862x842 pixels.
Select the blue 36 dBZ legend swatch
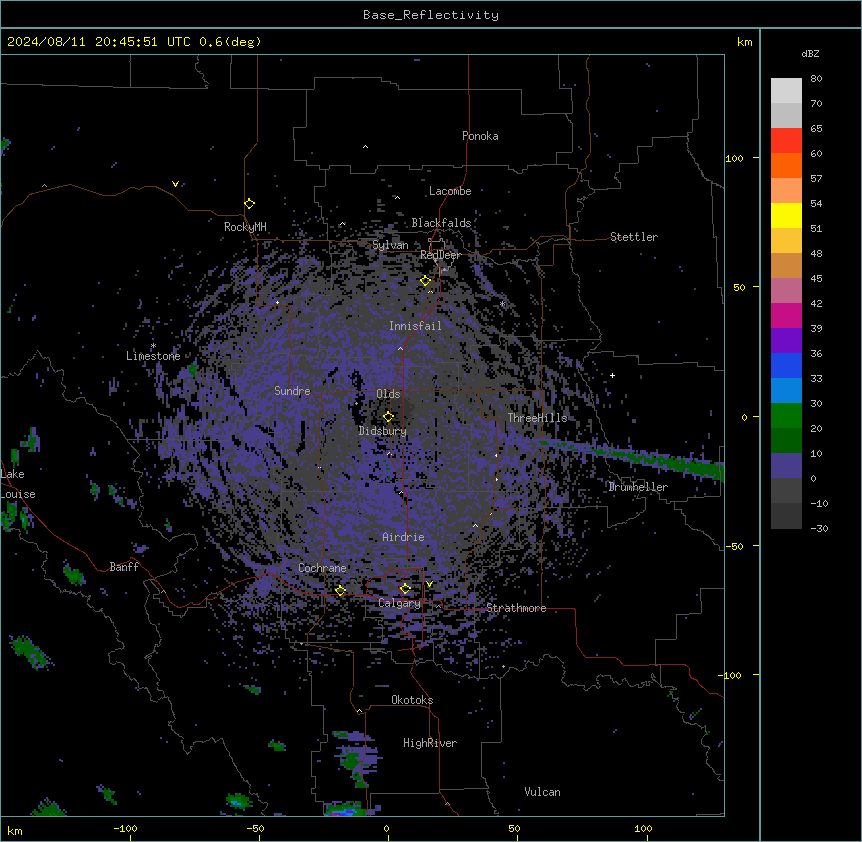786,365
